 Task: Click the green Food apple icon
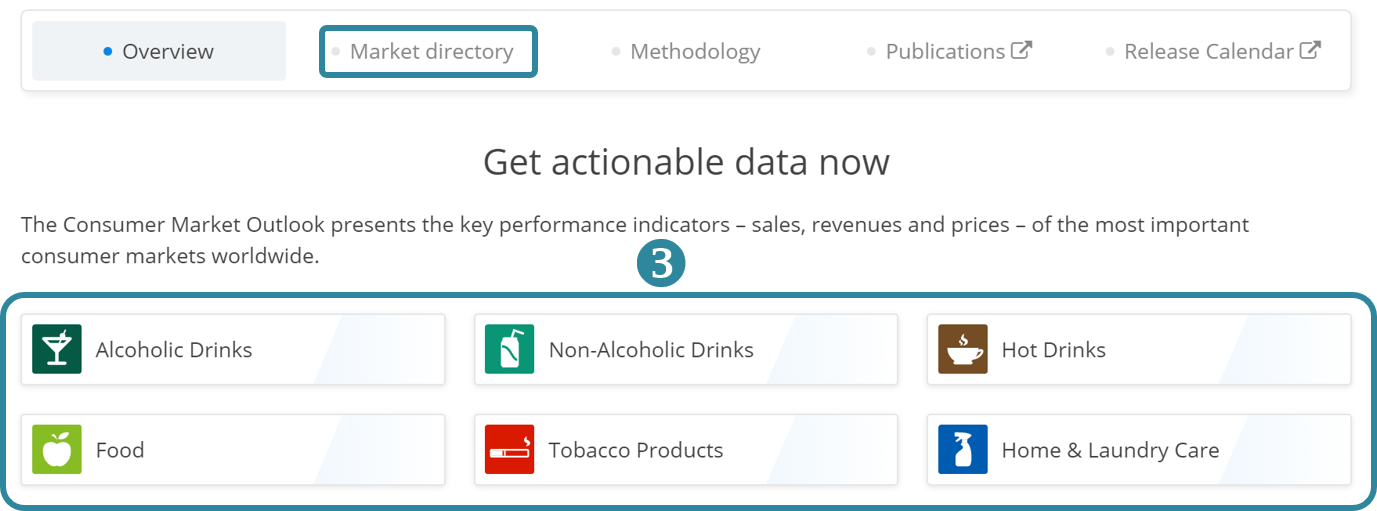tap(57, 450)
